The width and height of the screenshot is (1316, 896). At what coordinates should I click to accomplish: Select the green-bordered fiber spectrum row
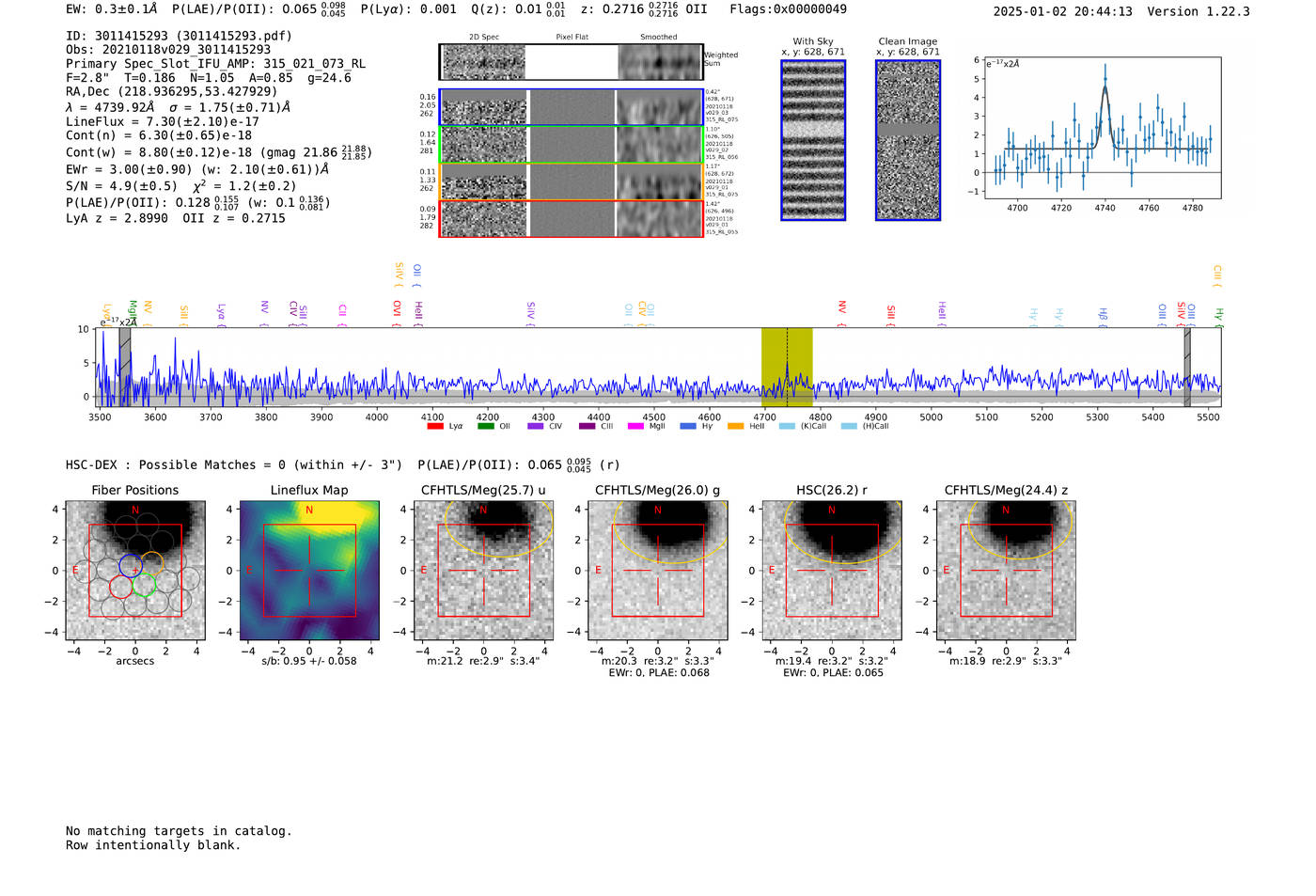(571, 144)
